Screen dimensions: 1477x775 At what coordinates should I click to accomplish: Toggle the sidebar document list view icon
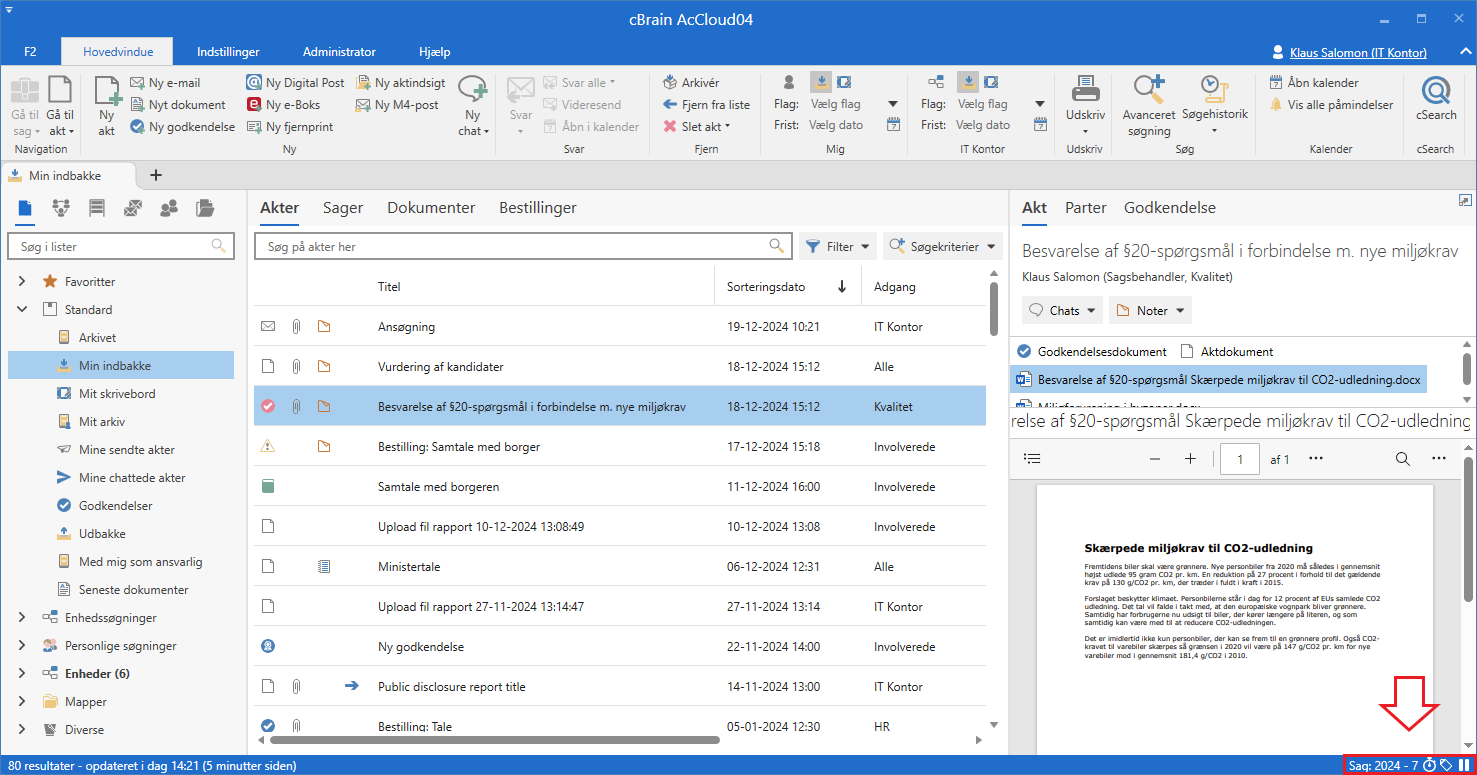coord(25,208)
